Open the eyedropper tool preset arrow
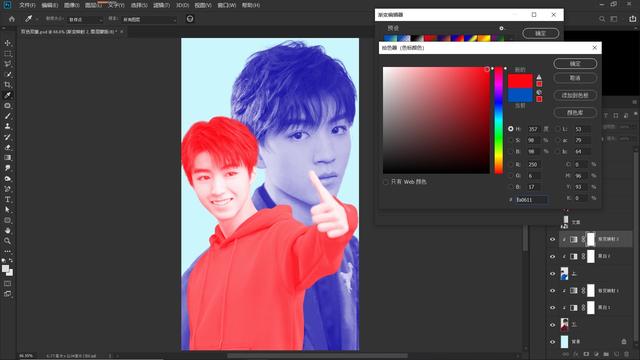Image resolution: width=640 pixels, height=360 pixels. coord(36,19)
